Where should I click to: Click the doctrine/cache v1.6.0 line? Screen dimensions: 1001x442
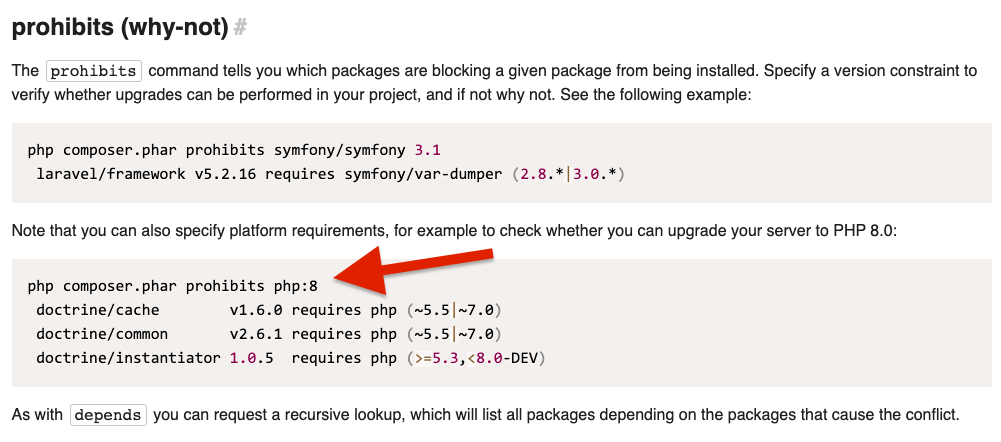click(269, 310)
